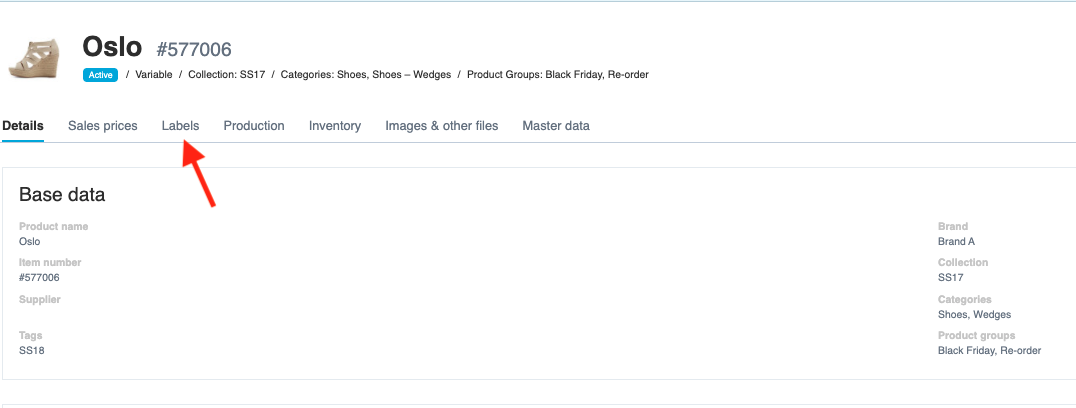The width and height of the screenshot is (1076, 408).
Task: Open the Images & other files tab
Action: [441, 126]
